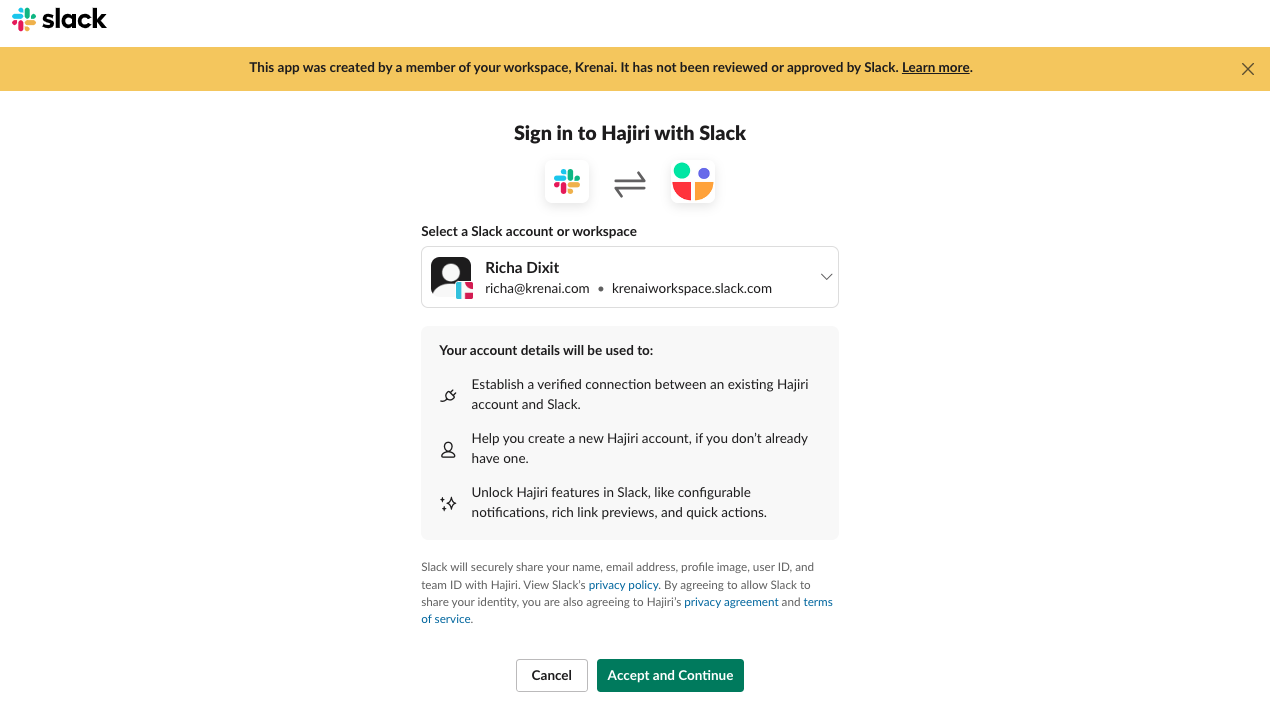Open the Richa Dixit account dropdown
This screenshot has width=1270, height=710.
tap(630, 277)
